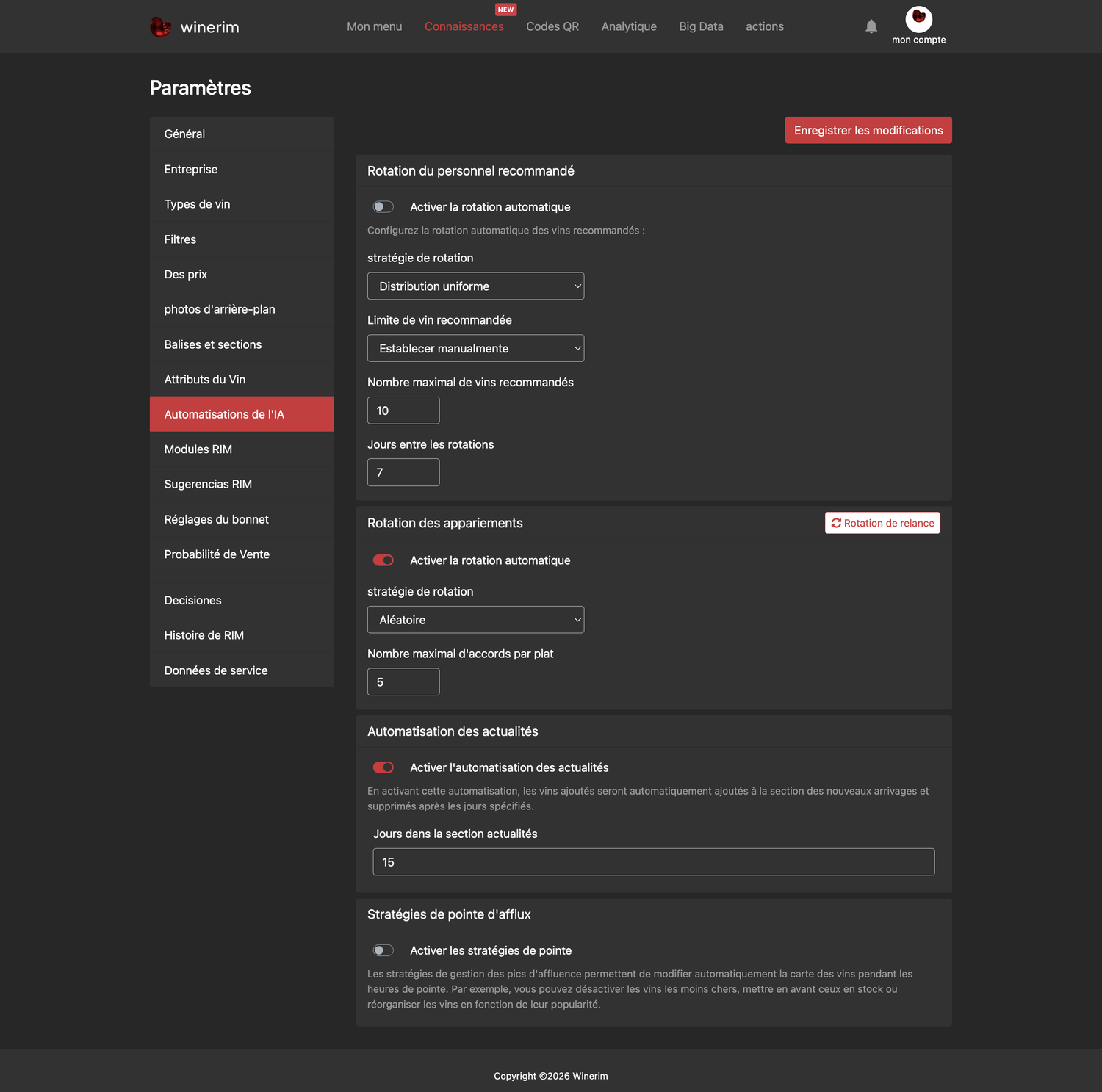
Task: Click Jours dans la section actualités field
Action: tap(654, 862)
